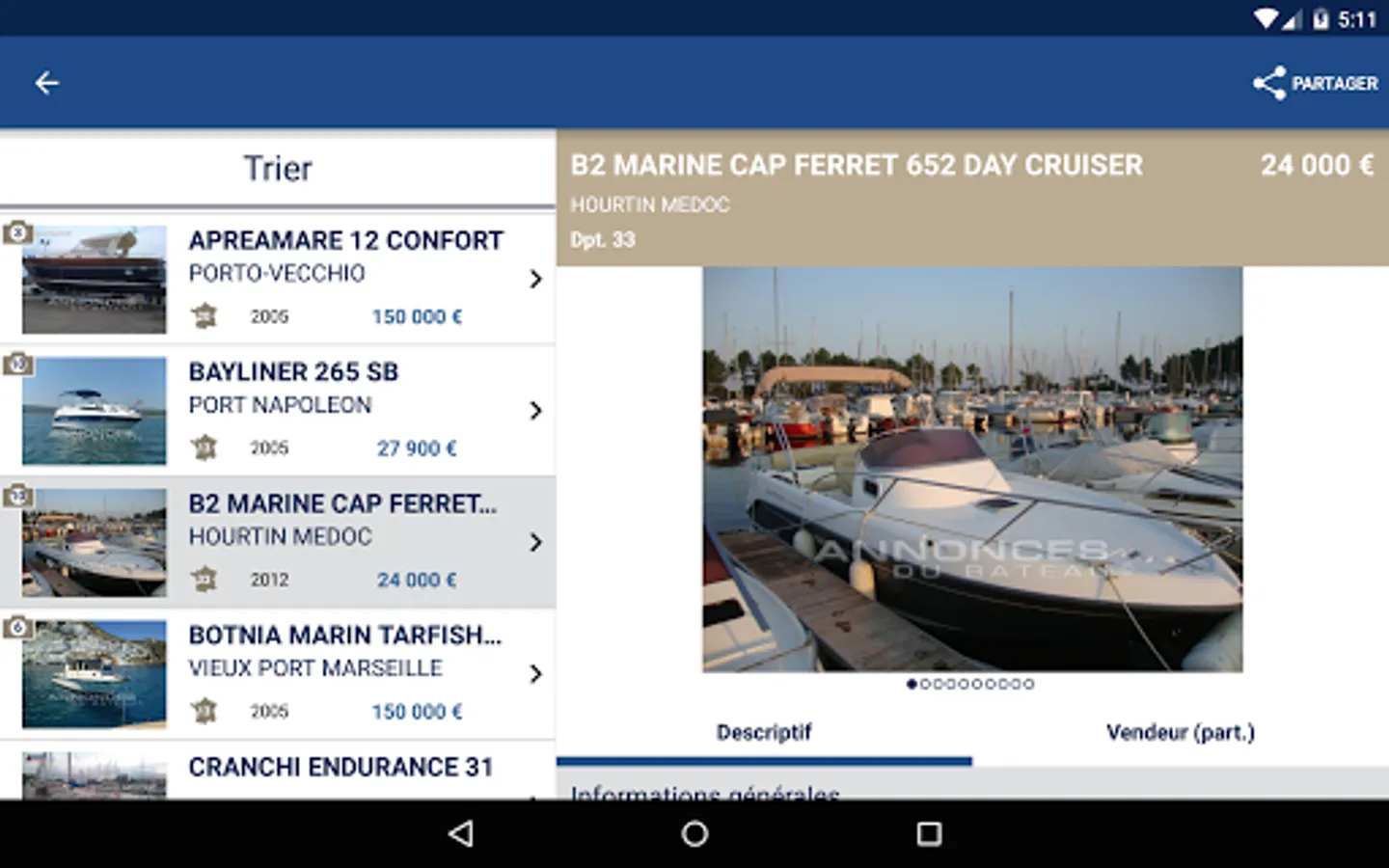Select Cranchi Endurance 31 thumbnail
This screenshot has height=868, width=1389.
[95, 775]
